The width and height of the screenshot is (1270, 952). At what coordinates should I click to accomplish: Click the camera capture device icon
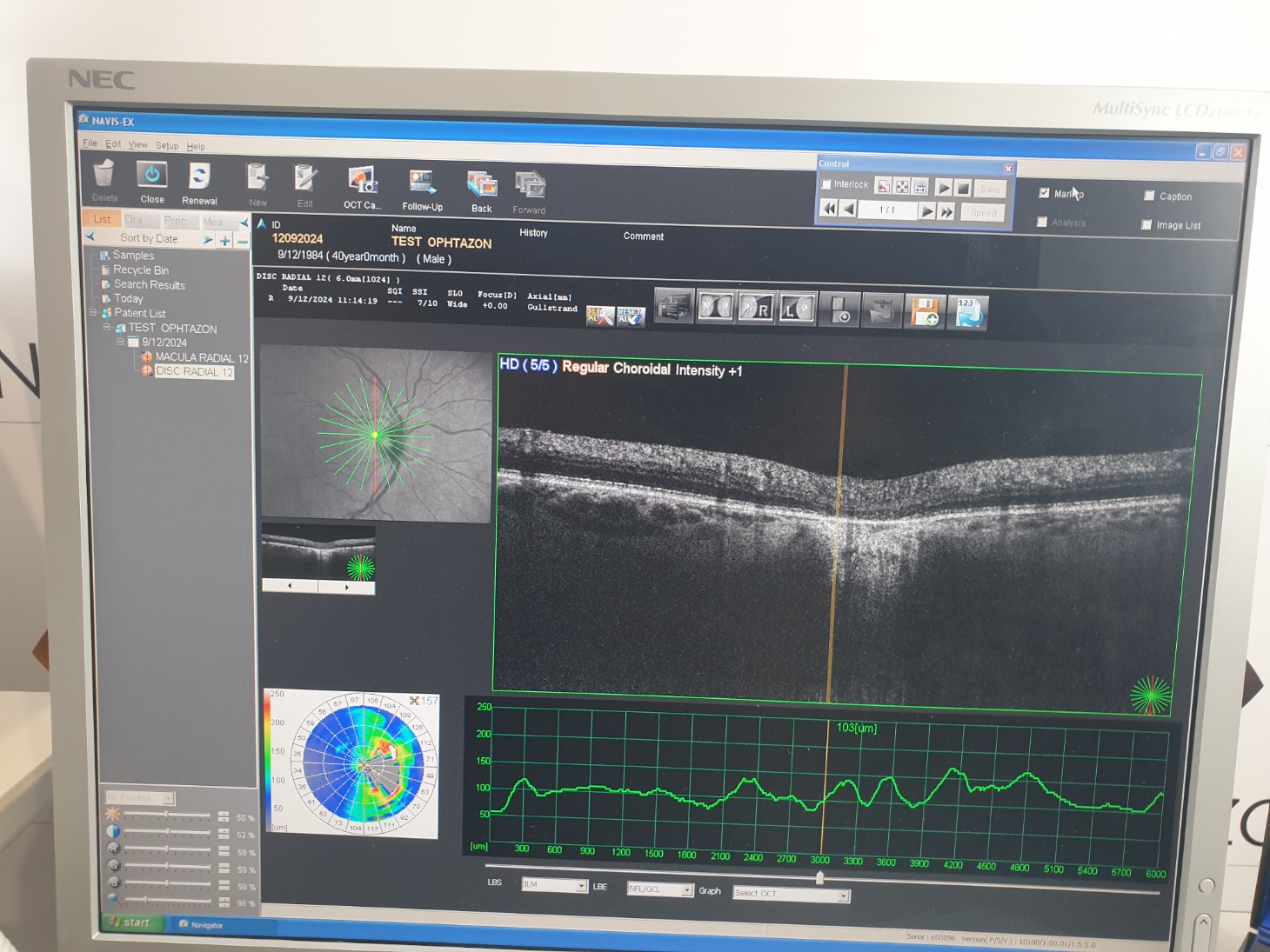tap(839, 310)
